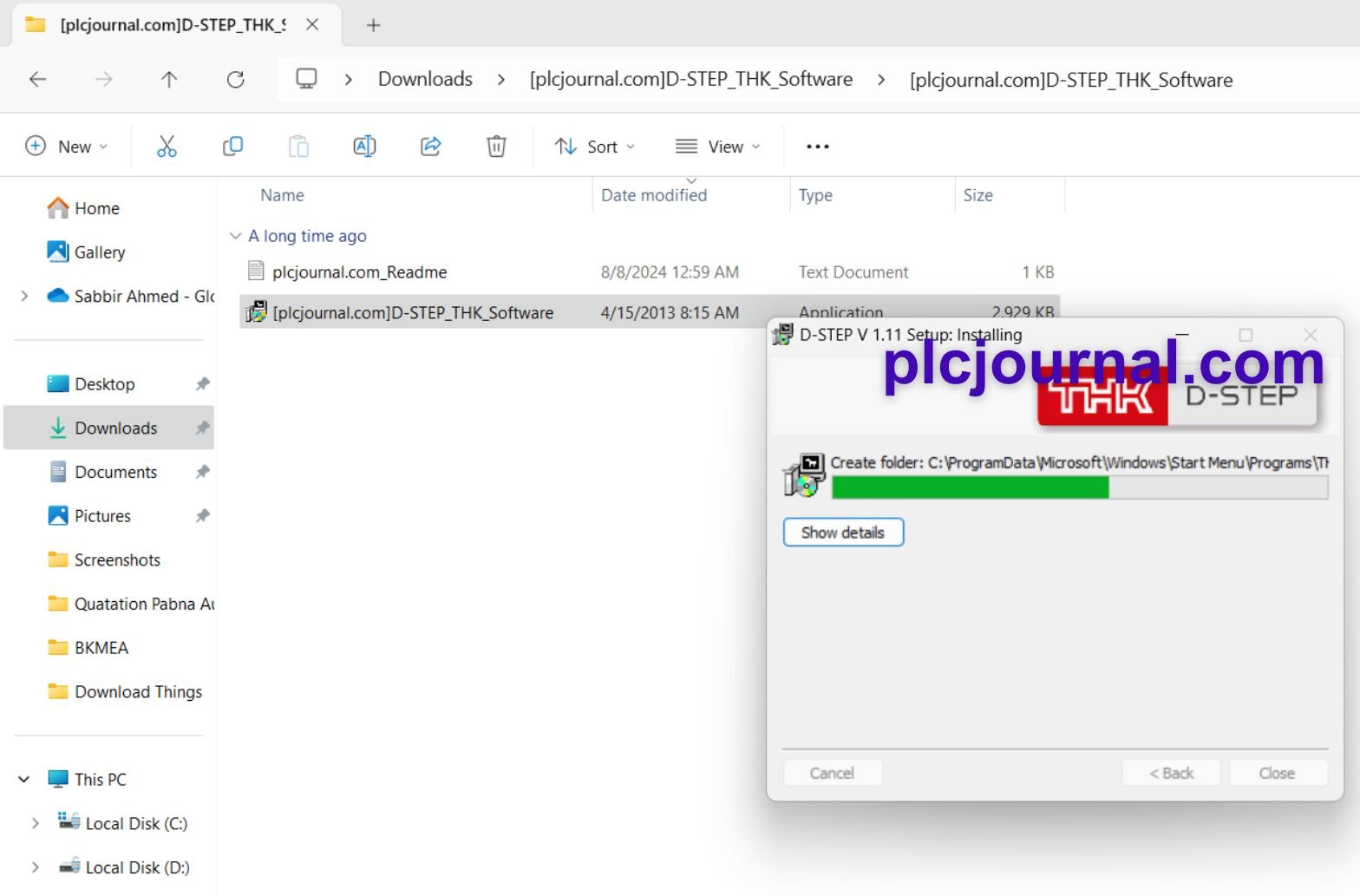Click the Cut scissors icon in toolbar
This screenshot has width=1360, height=896.
point(167,147)
